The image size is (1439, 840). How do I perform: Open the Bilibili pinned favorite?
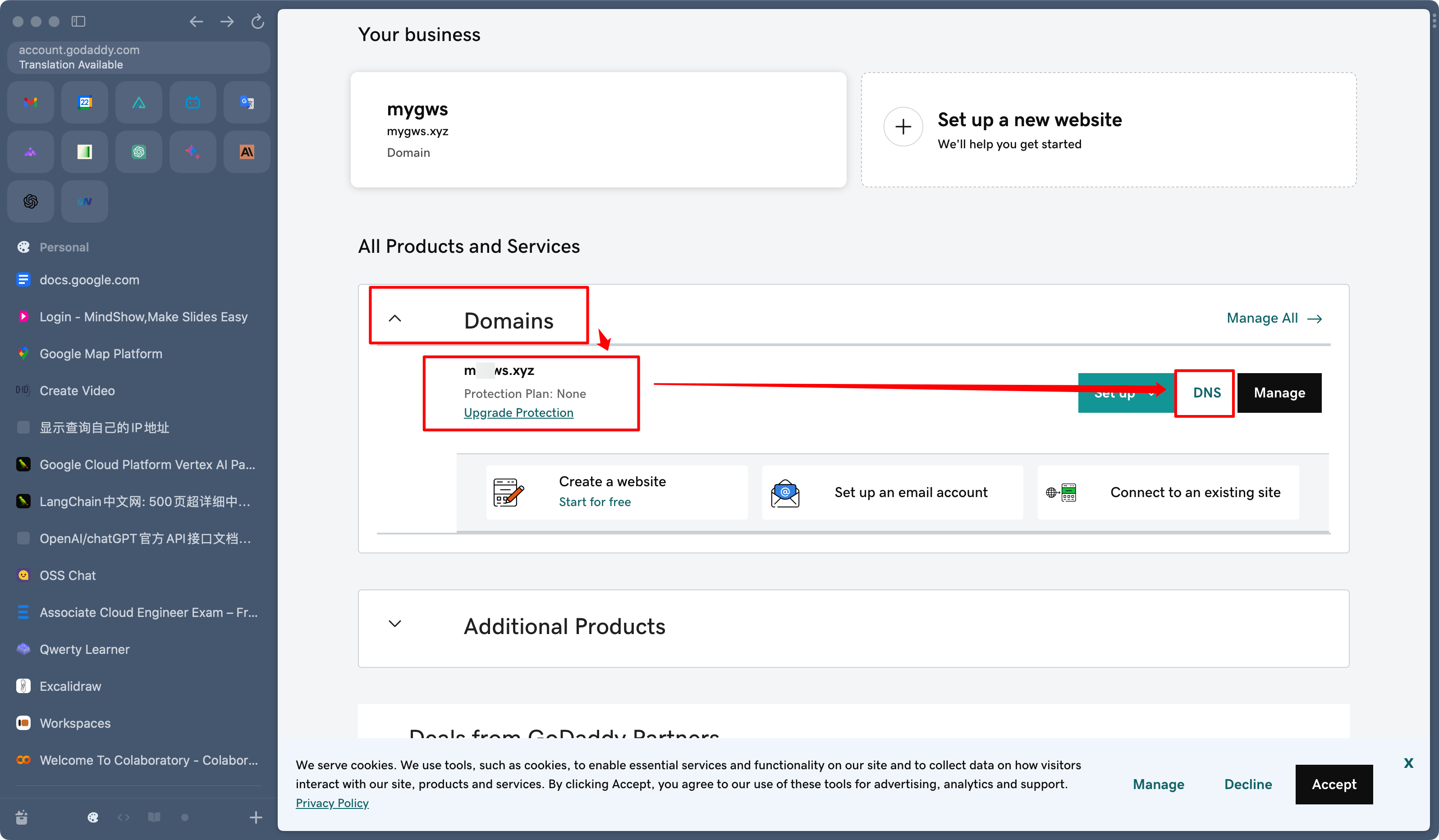[192, 102]
